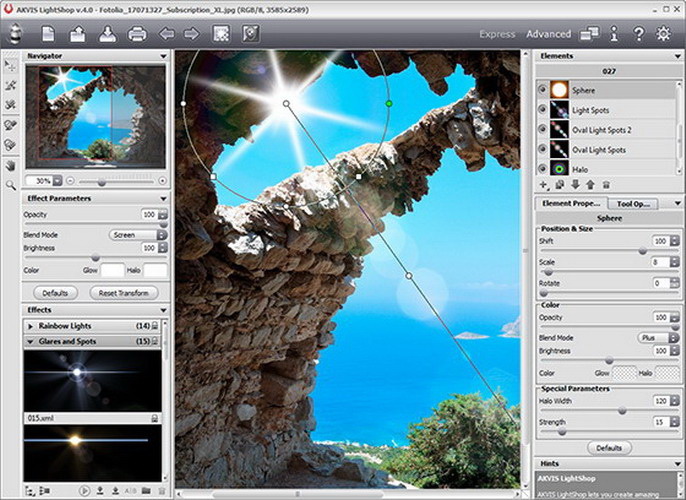The width and height of the screenshot is (686, 500).
Task: Click the Halo Width value field
Action: (661, 401)
